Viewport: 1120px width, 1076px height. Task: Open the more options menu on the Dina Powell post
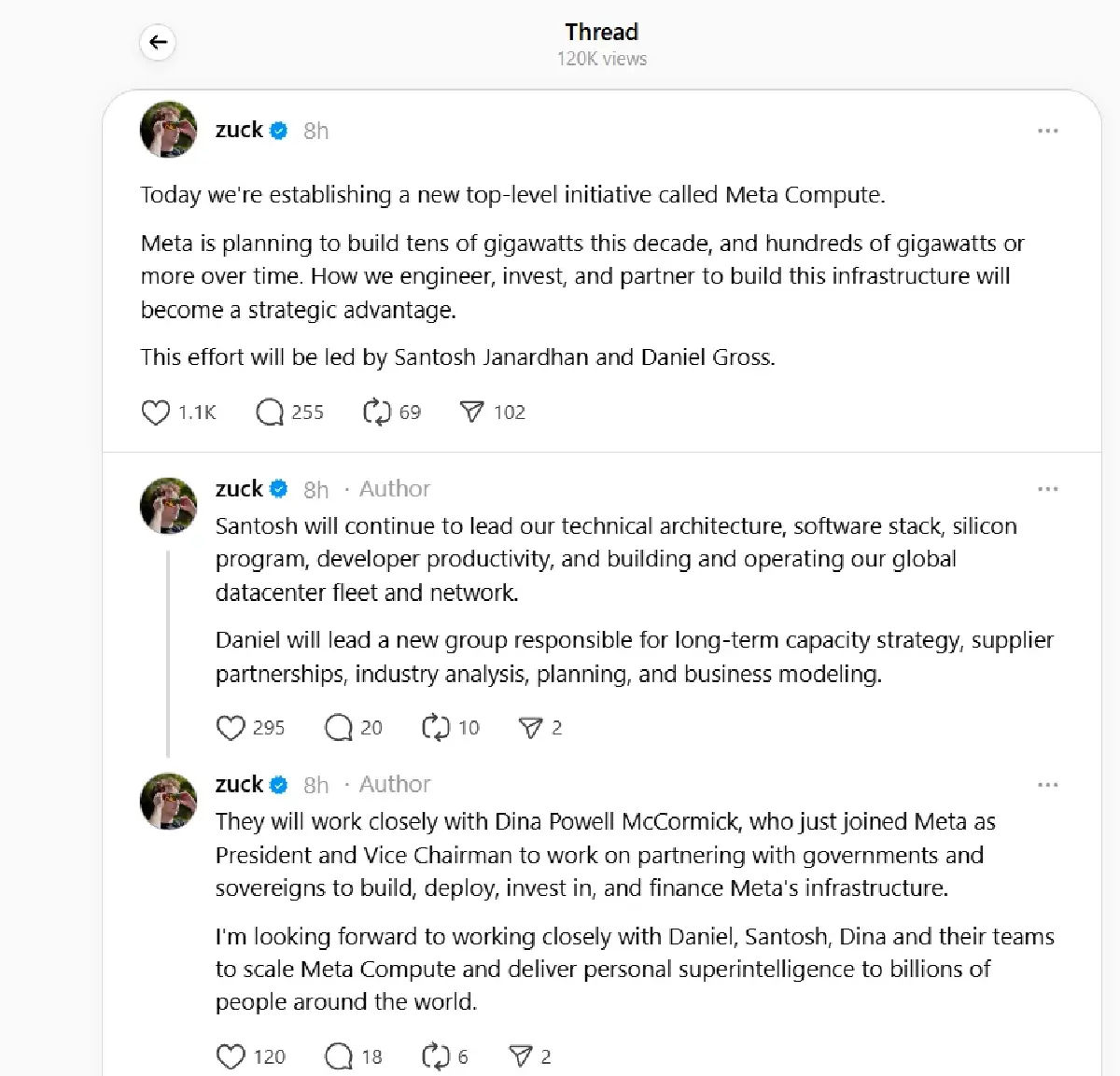pyautogui.click(x=1047, y=785)
